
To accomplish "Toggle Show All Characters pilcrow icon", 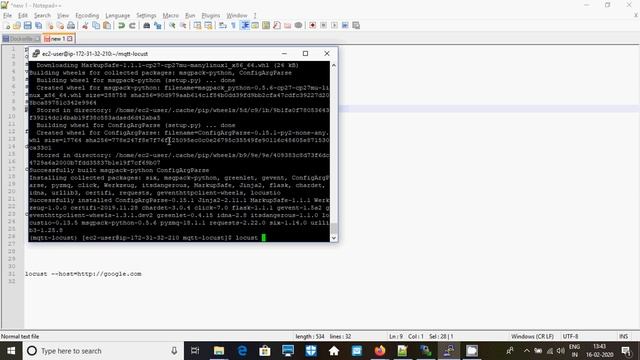I will [233, 25].
